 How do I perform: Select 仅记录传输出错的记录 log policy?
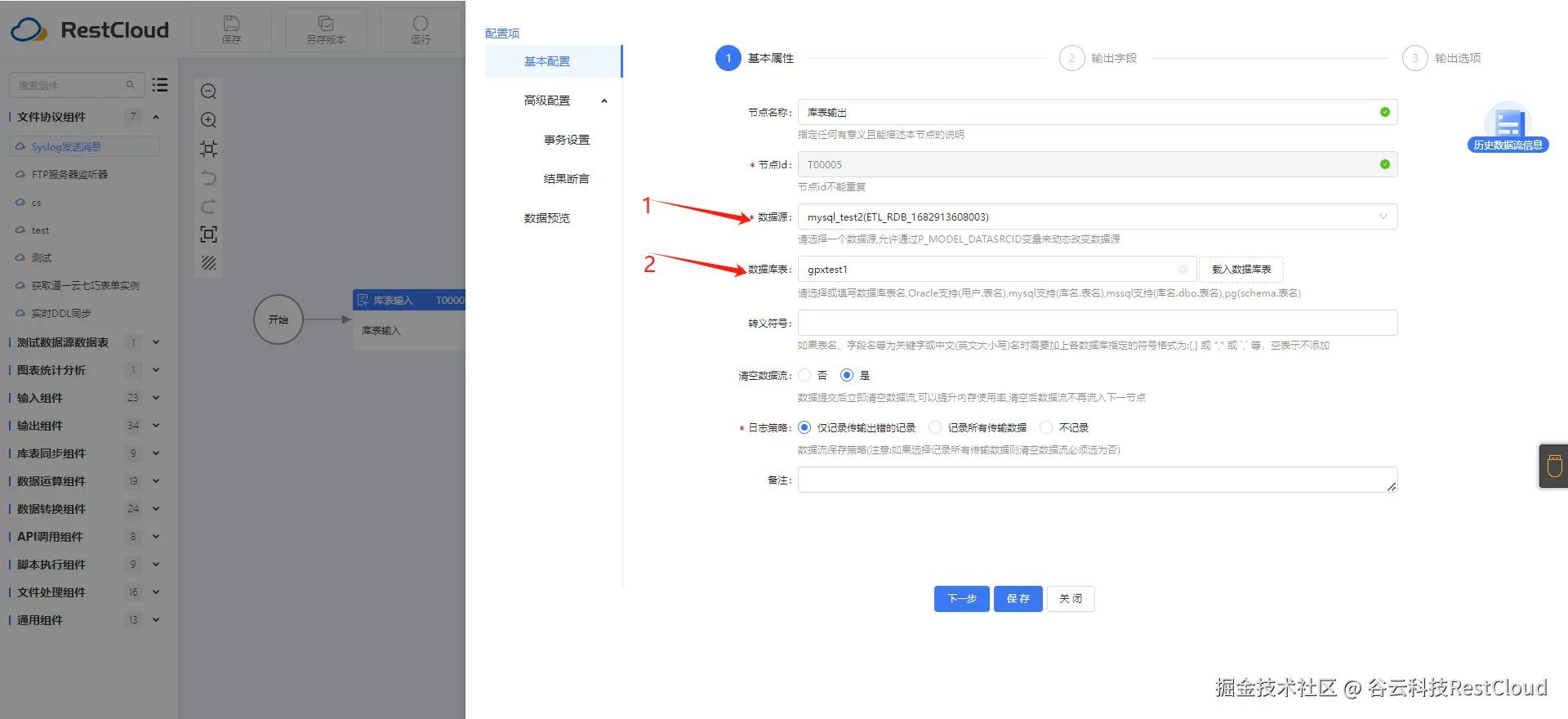pyautogui.click(x=804, y=427)
